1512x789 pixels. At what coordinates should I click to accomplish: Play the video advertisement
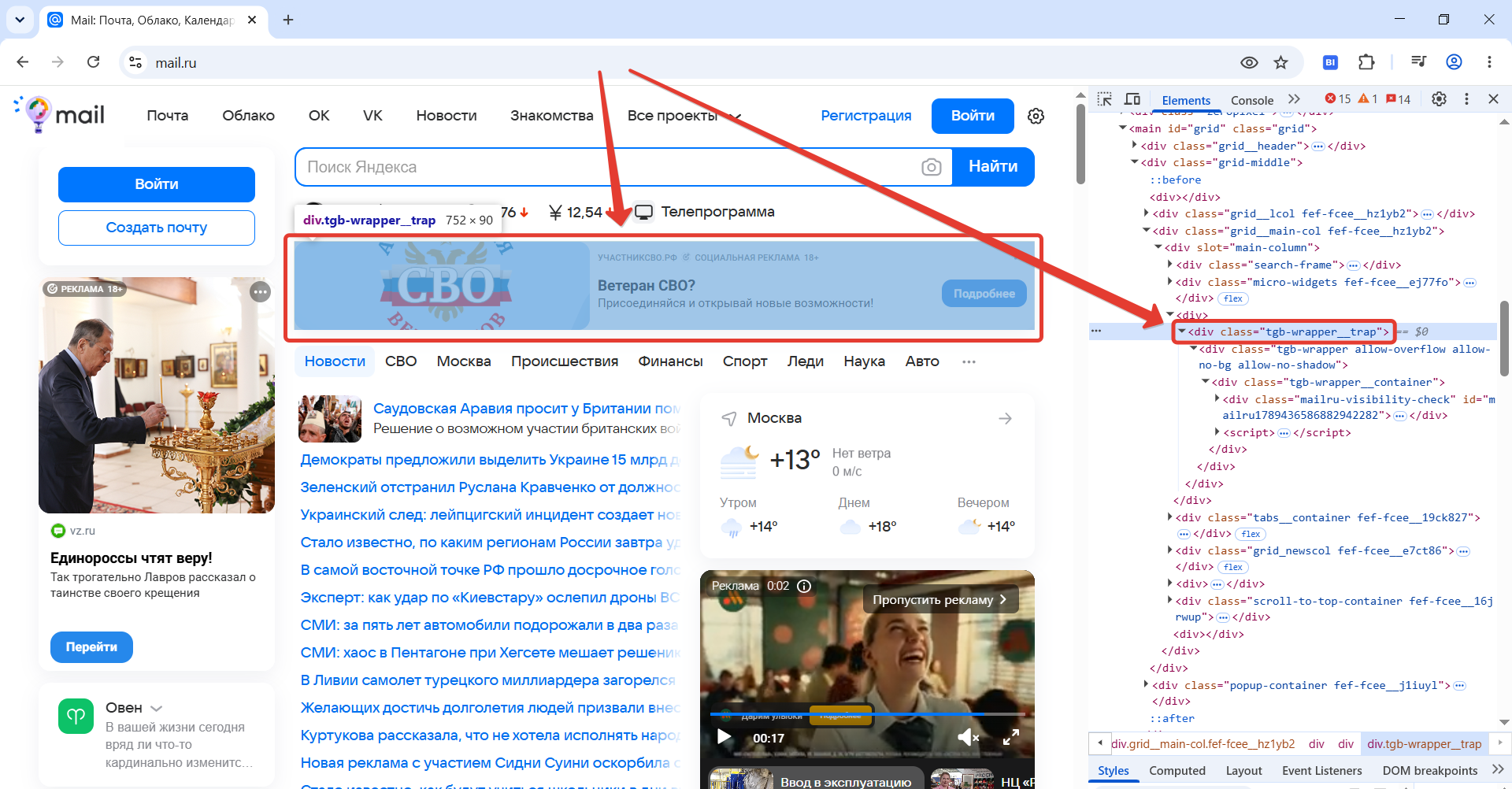(724, 738)
